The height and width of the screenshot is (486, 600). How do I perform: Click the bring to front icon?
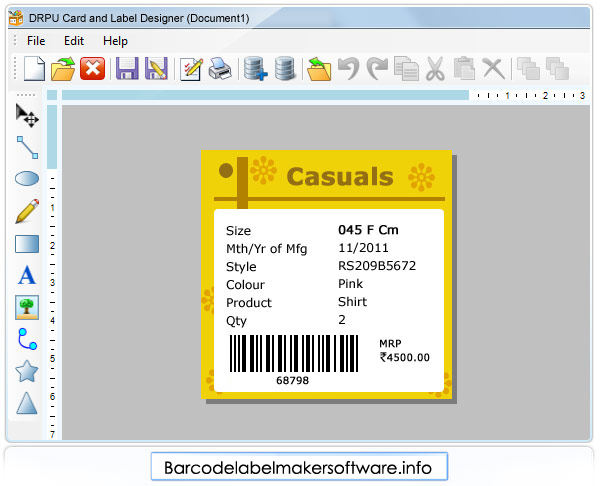click(528, 69)
